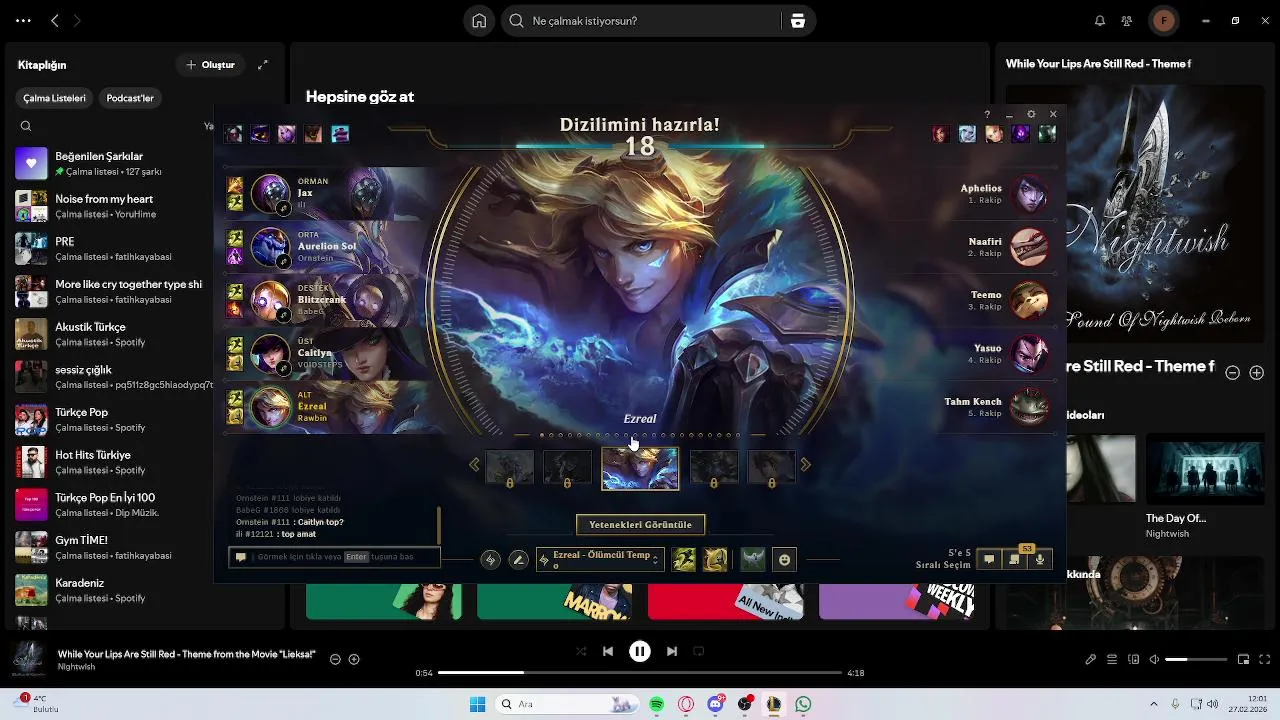
Task: Open Spotify friends activity icon
Action: click(x=1127, y=21)
